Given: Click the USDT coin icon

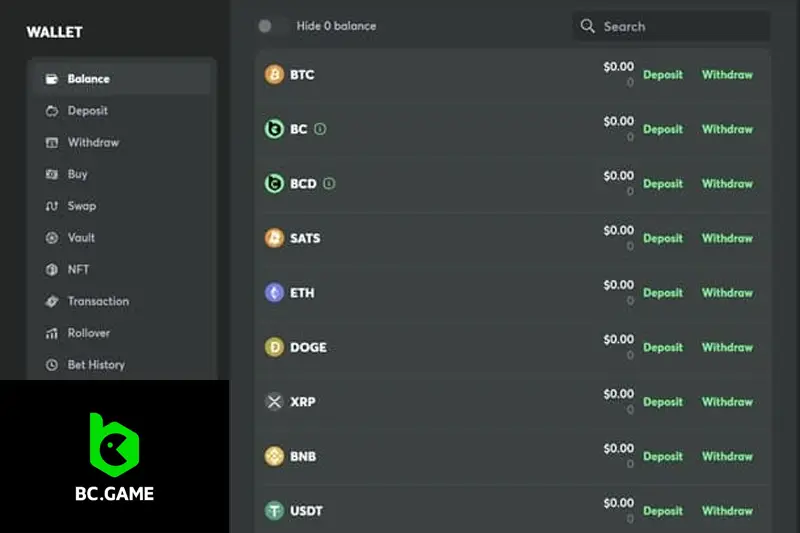Looking at the screenshot, I should click(x=274, y=511).
